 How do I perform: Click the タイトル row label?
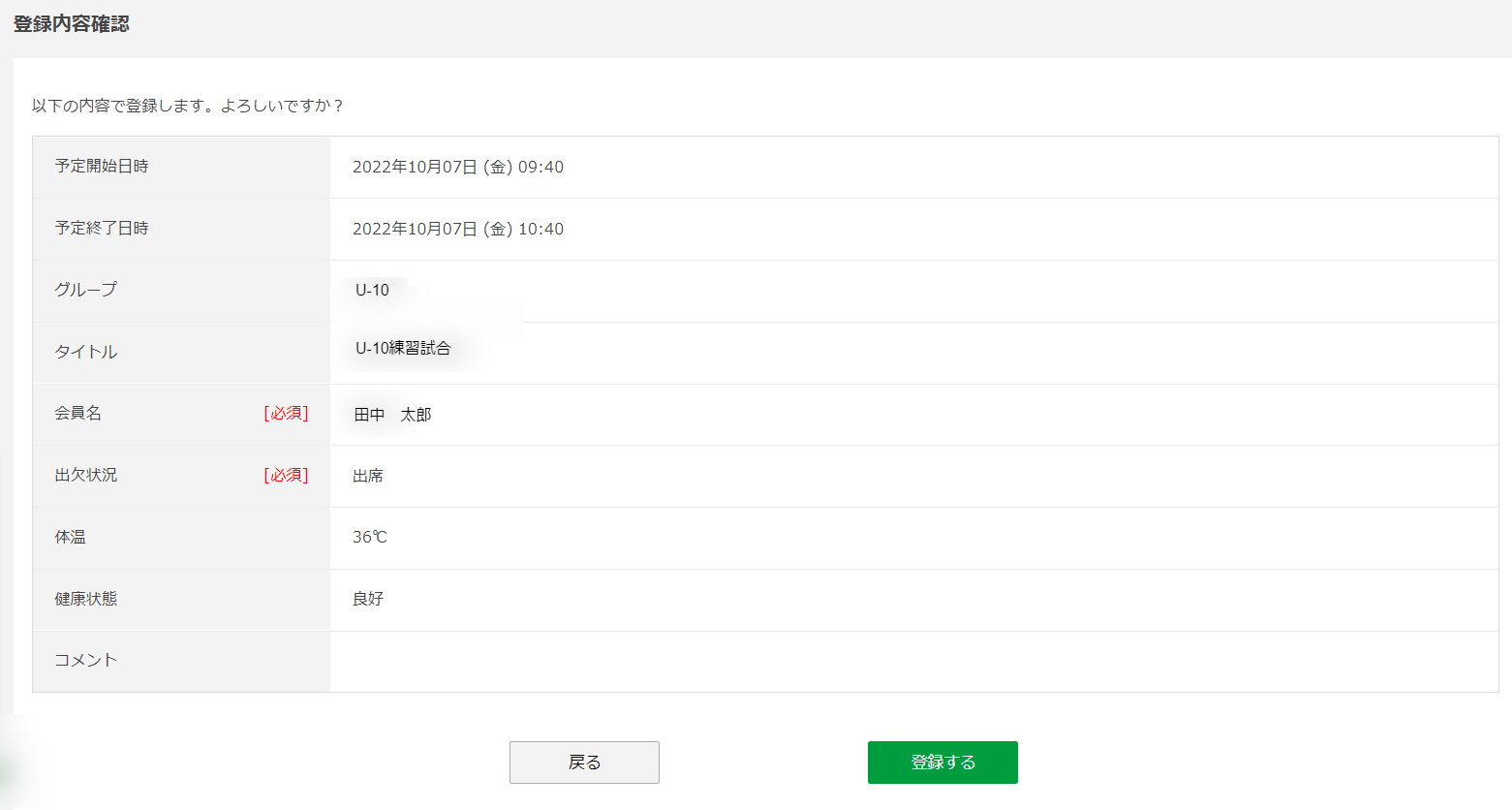(x=86, y=352)
